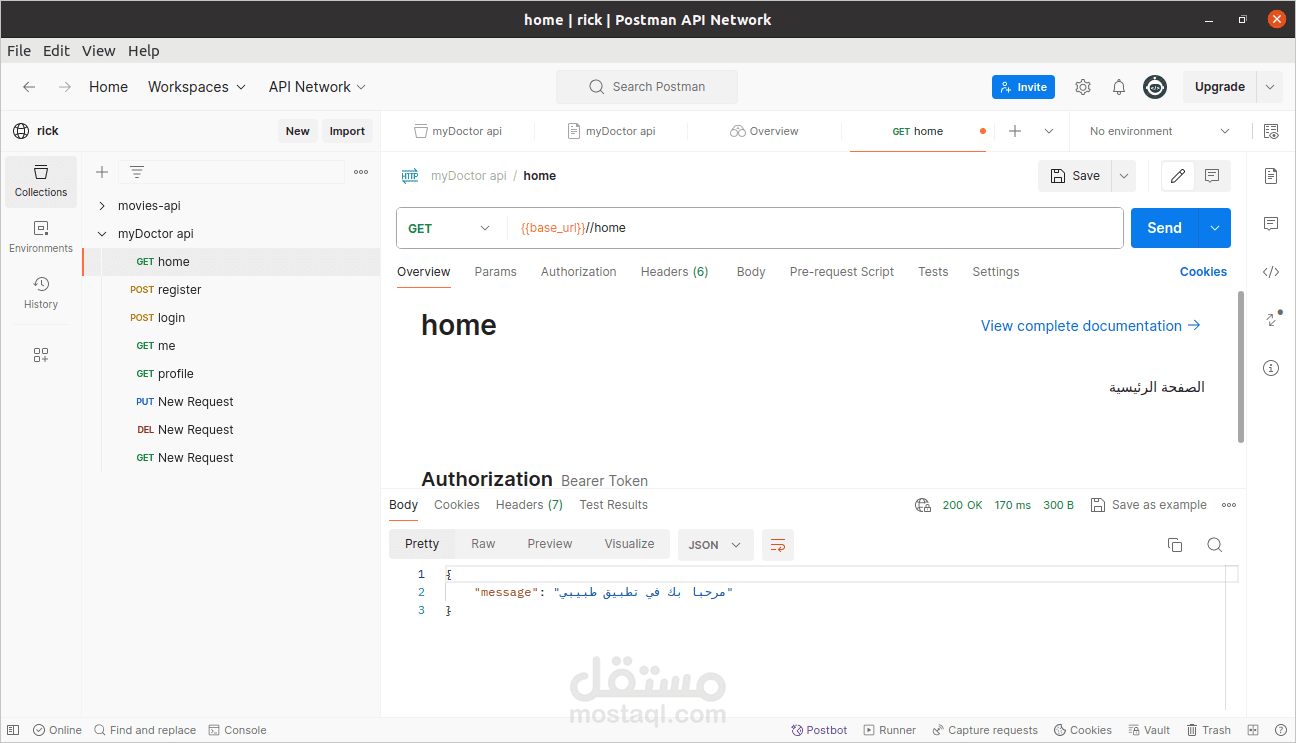1296x743 pixels.
Task: Click the plus icon to create new collection
Action: 101,172
